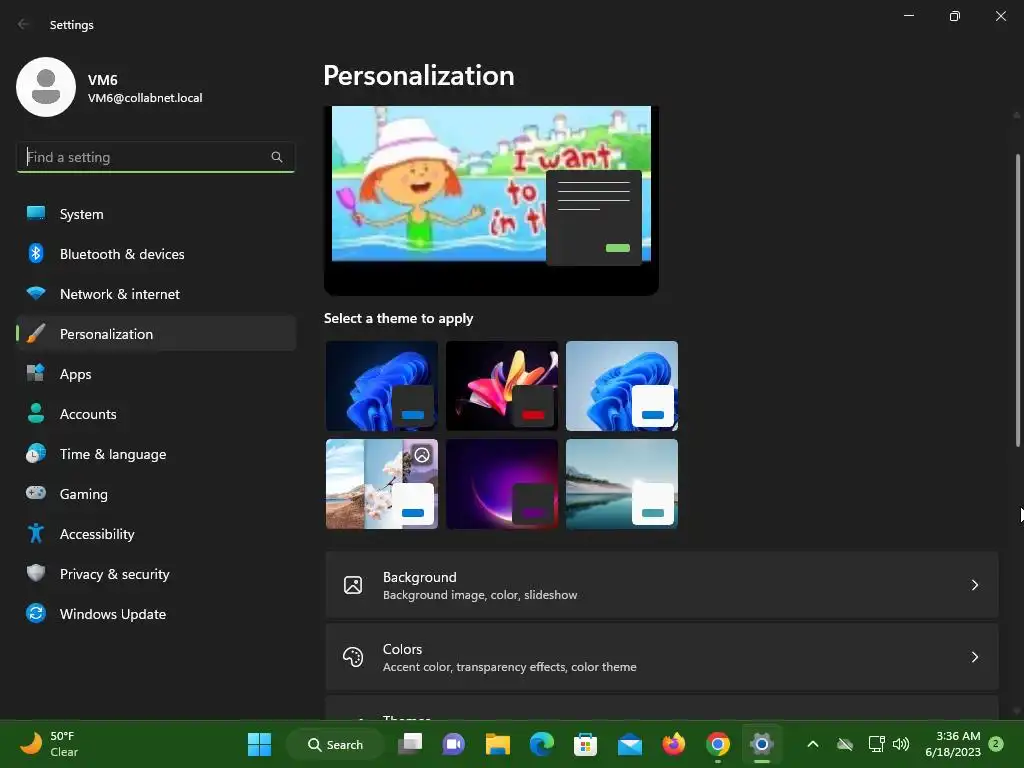Click the Settings back arrow
1024x768 pixels.
24,24
